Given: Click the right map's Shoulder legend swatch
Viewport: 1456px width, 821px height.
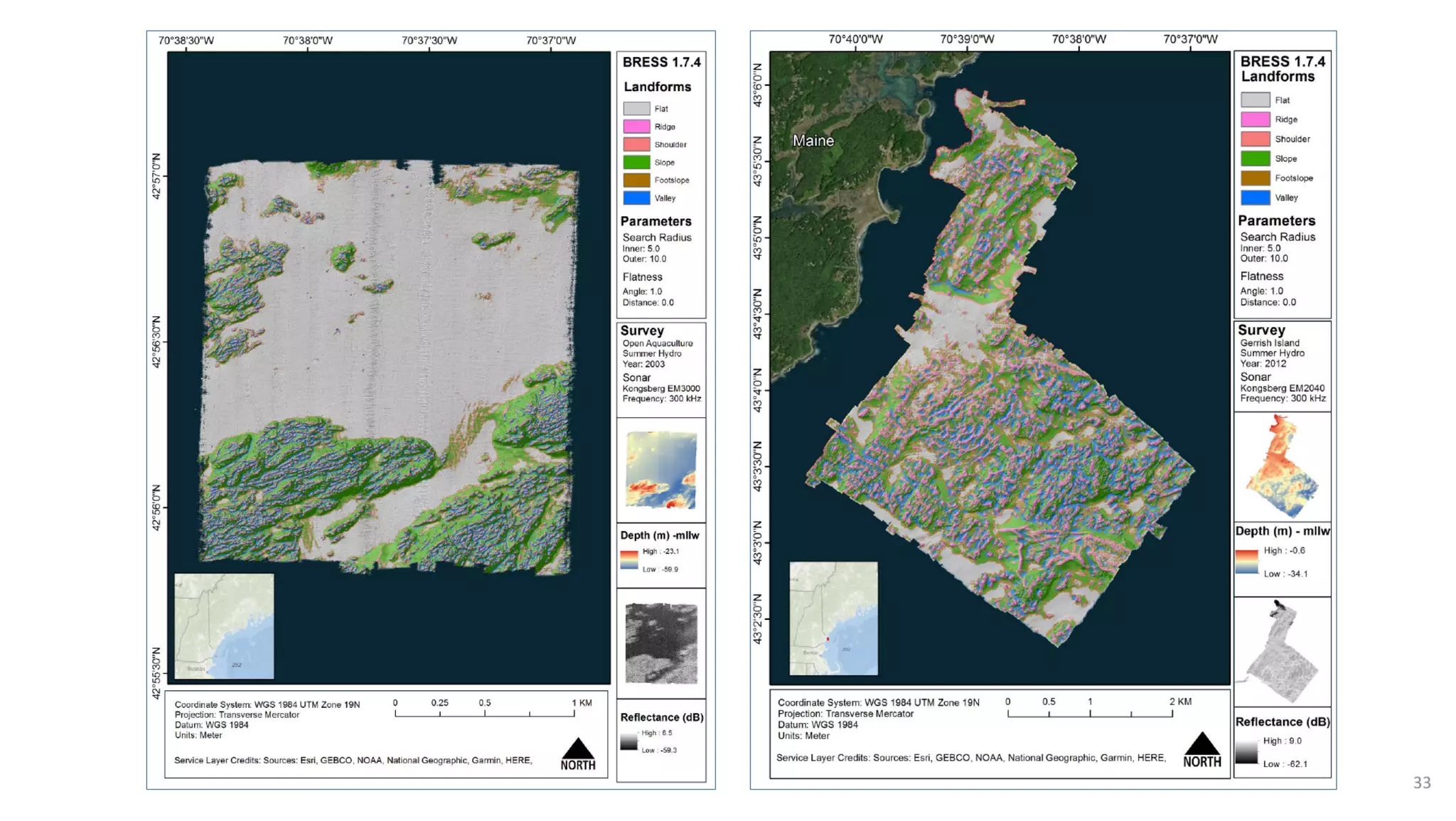Looking at the screenshot, I should pos(1255,139).
